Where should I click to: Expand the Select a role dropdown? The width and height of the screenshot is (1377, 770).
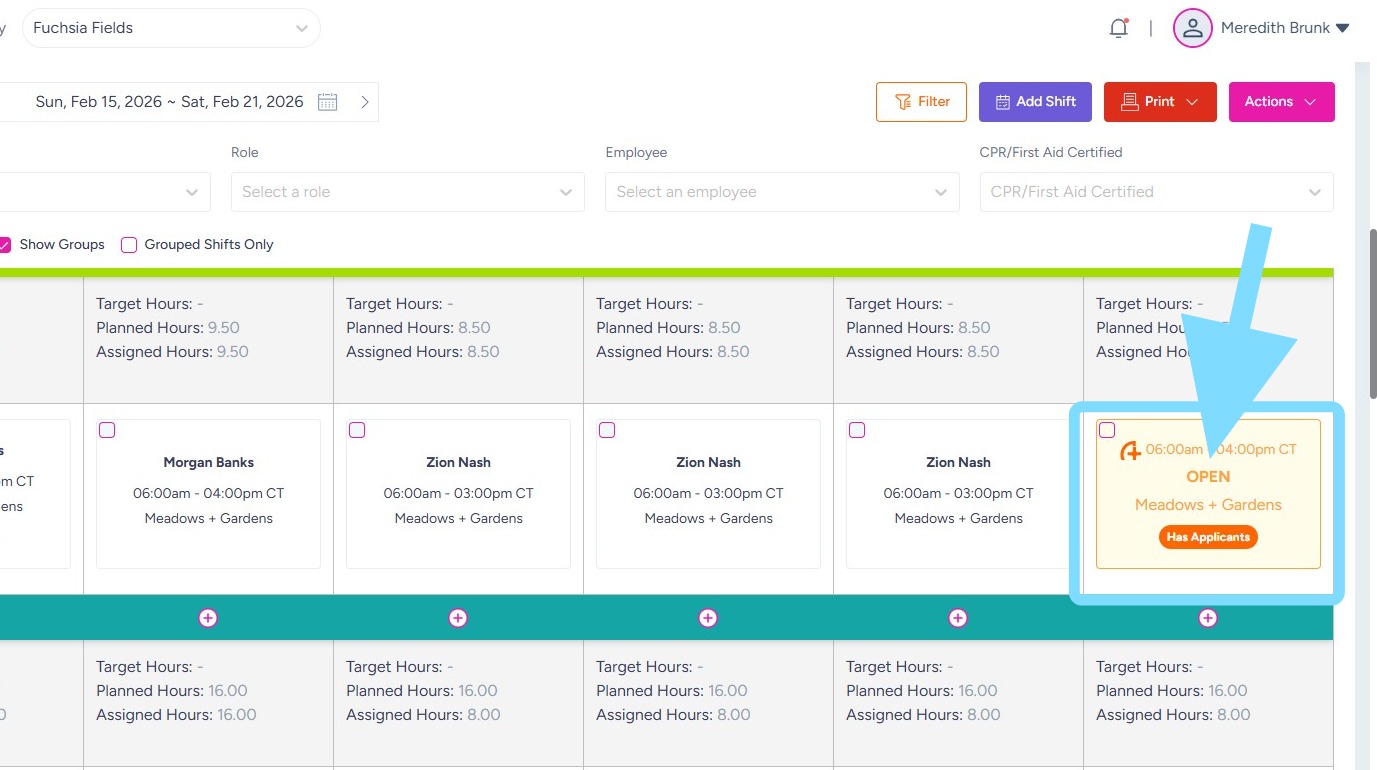tap(407, 192)
